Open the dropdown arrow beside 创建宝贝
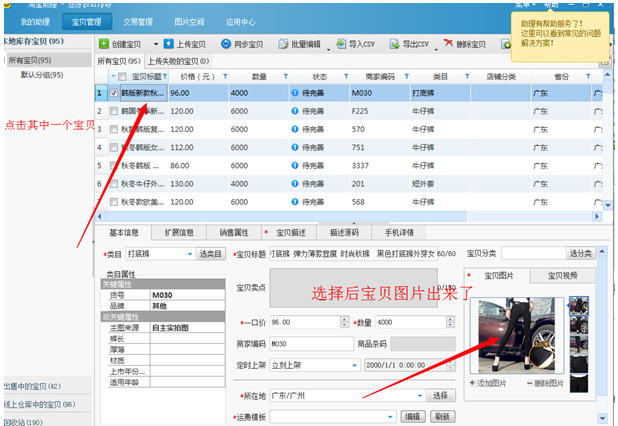Image resolution: width=618 pixels, height=426 pixels. tap(156, 44)
